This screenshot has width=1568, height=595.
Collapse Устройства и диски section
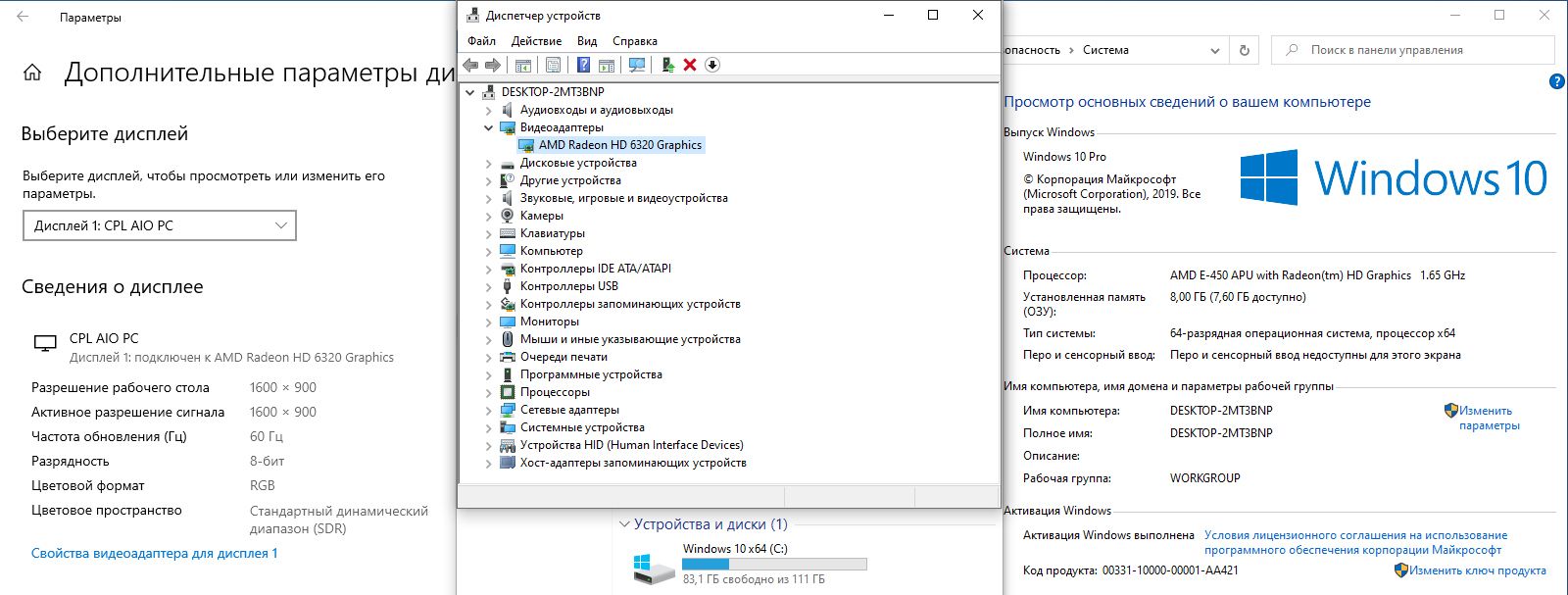pyautogui.click(x=624, y=524)
